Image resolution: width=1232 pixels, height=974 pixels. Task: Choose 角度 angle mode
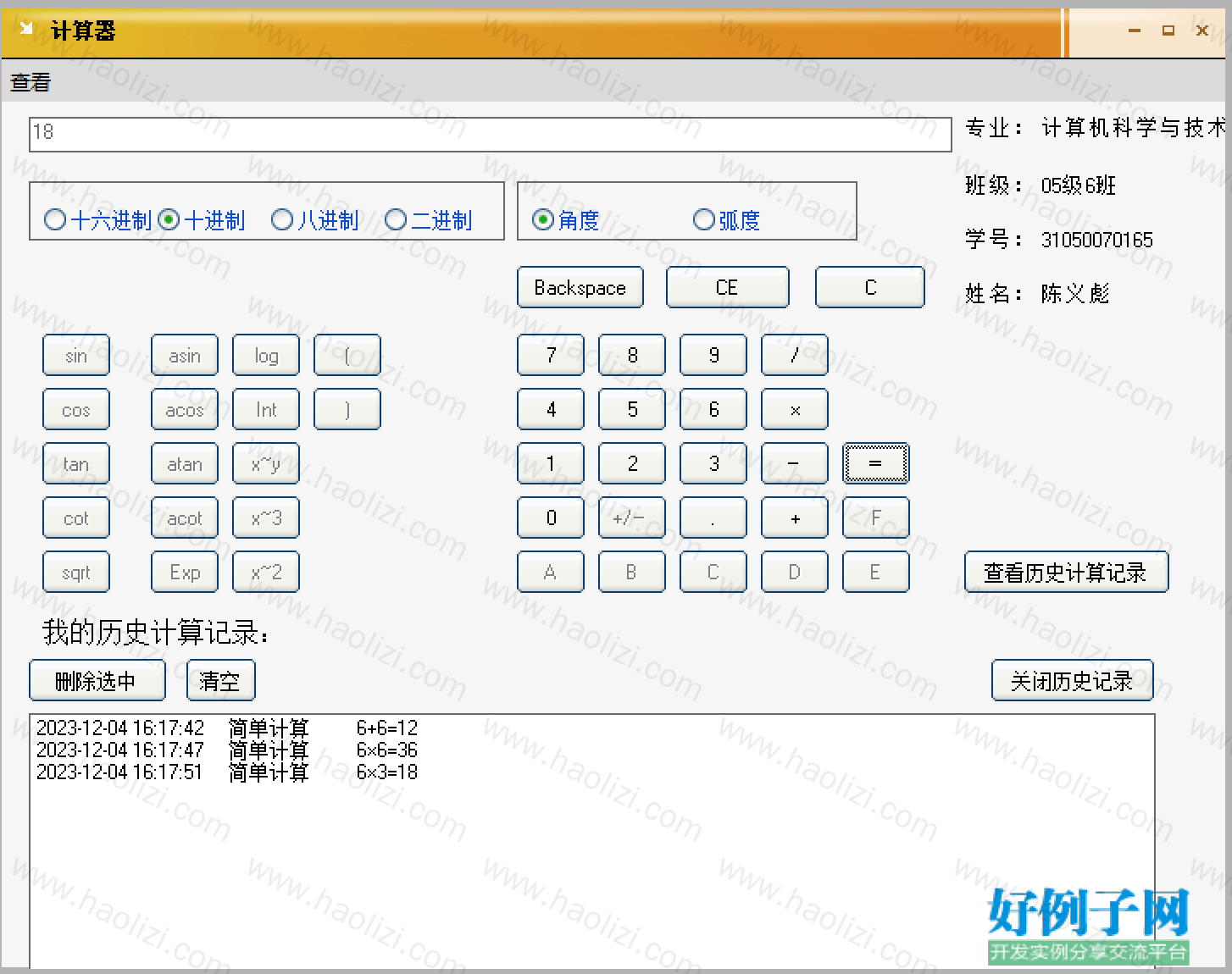click(x=566, y=220)
